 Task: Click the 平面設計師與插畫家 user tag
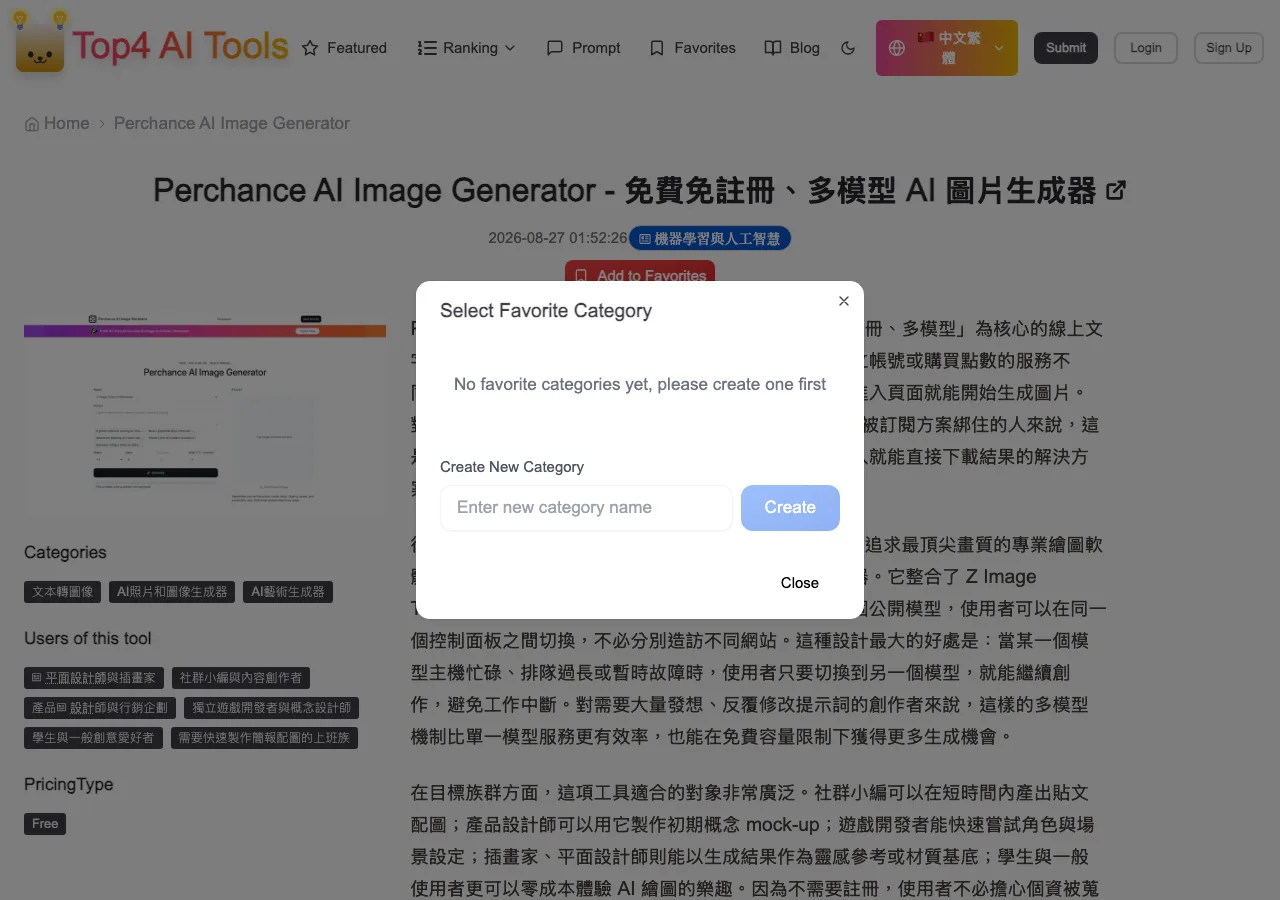point(94,678)
